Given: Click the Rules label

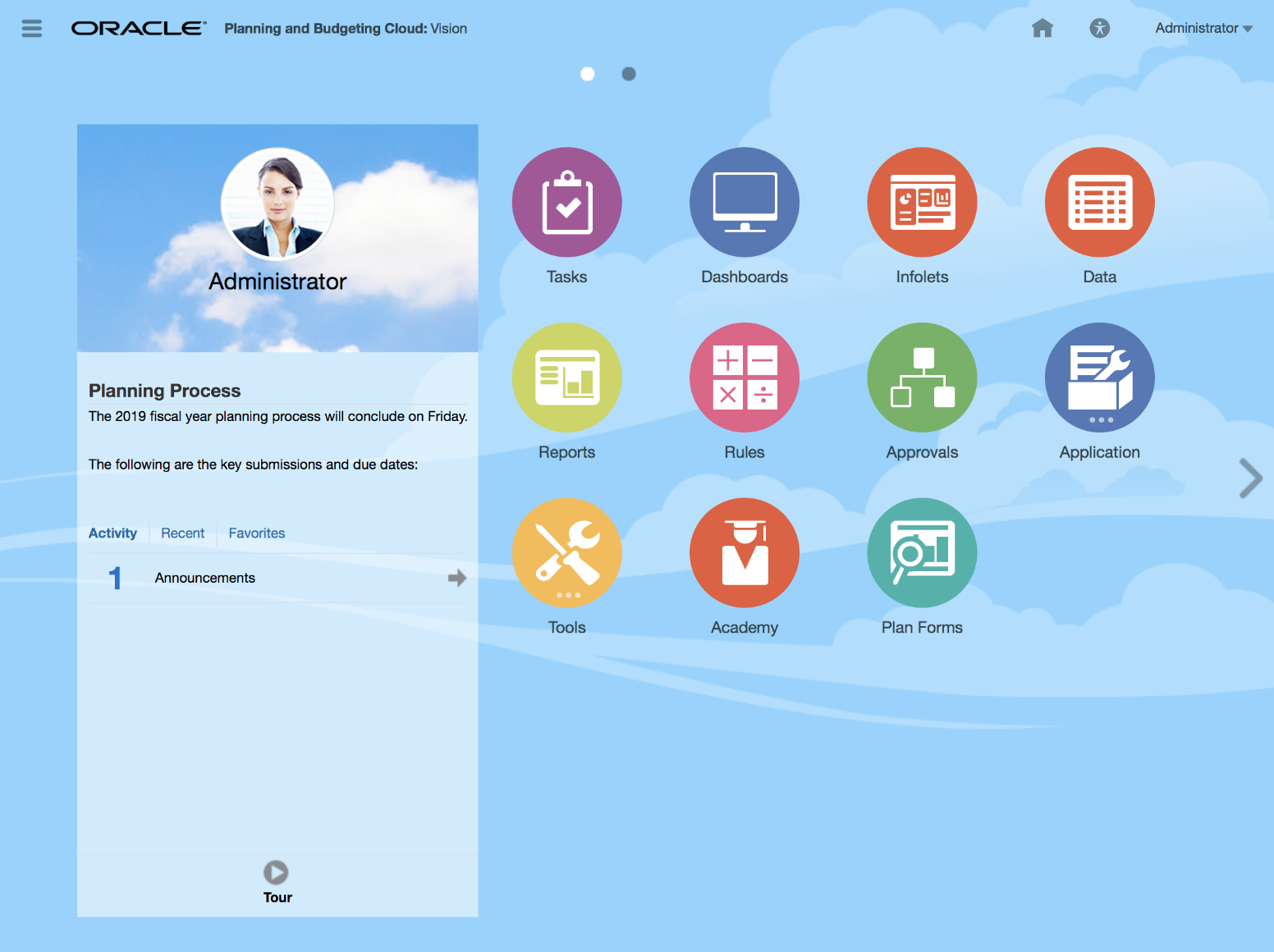Looking at the screenshot, I should pyautogui.click(x=745, y=453).
